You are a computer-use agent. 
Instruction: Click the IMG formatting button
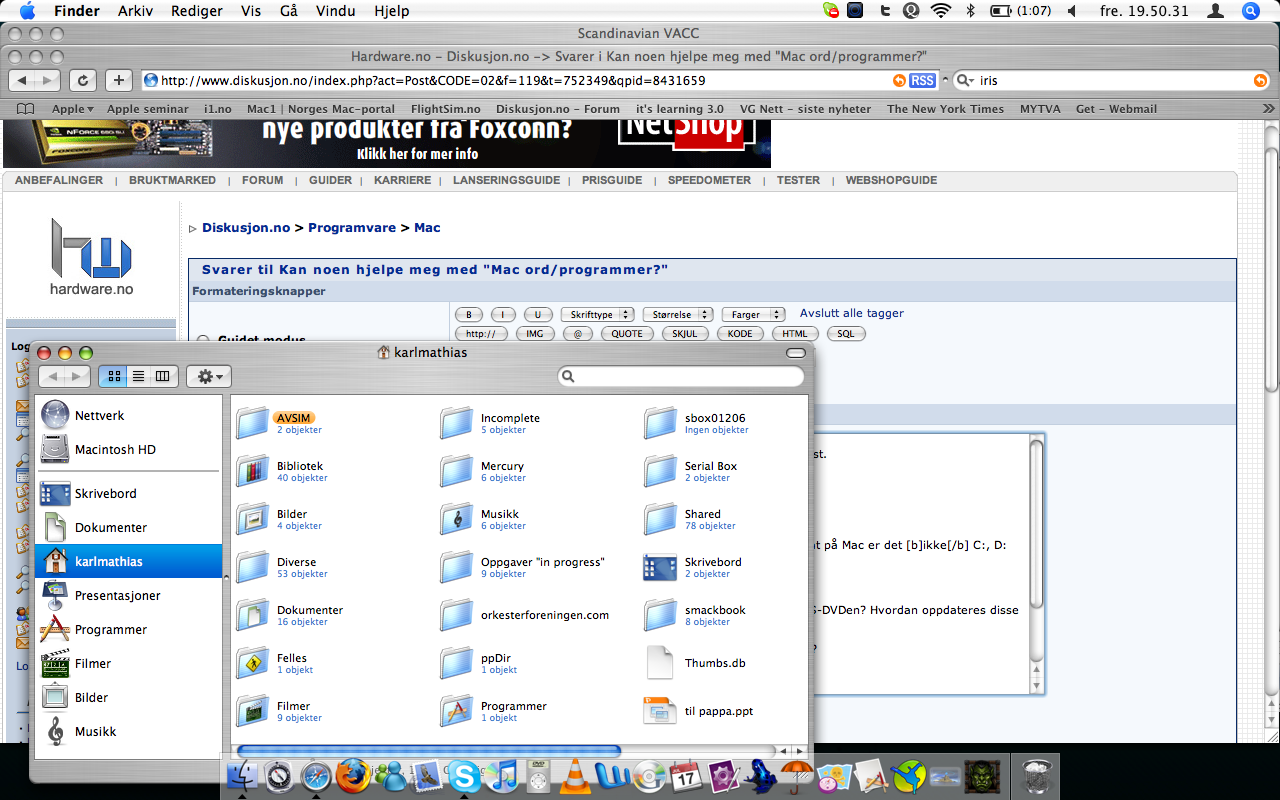point(535,333)
